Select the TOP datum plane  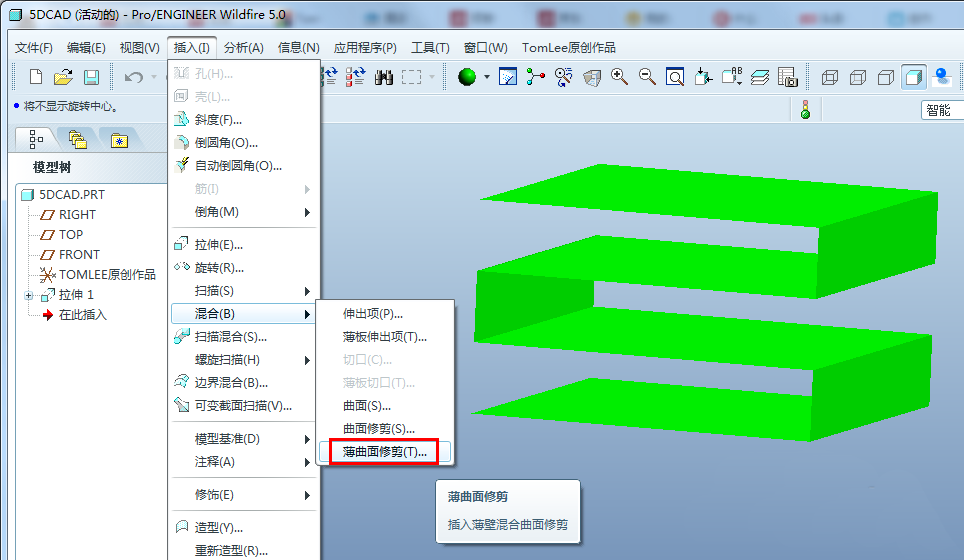point(71,235)
